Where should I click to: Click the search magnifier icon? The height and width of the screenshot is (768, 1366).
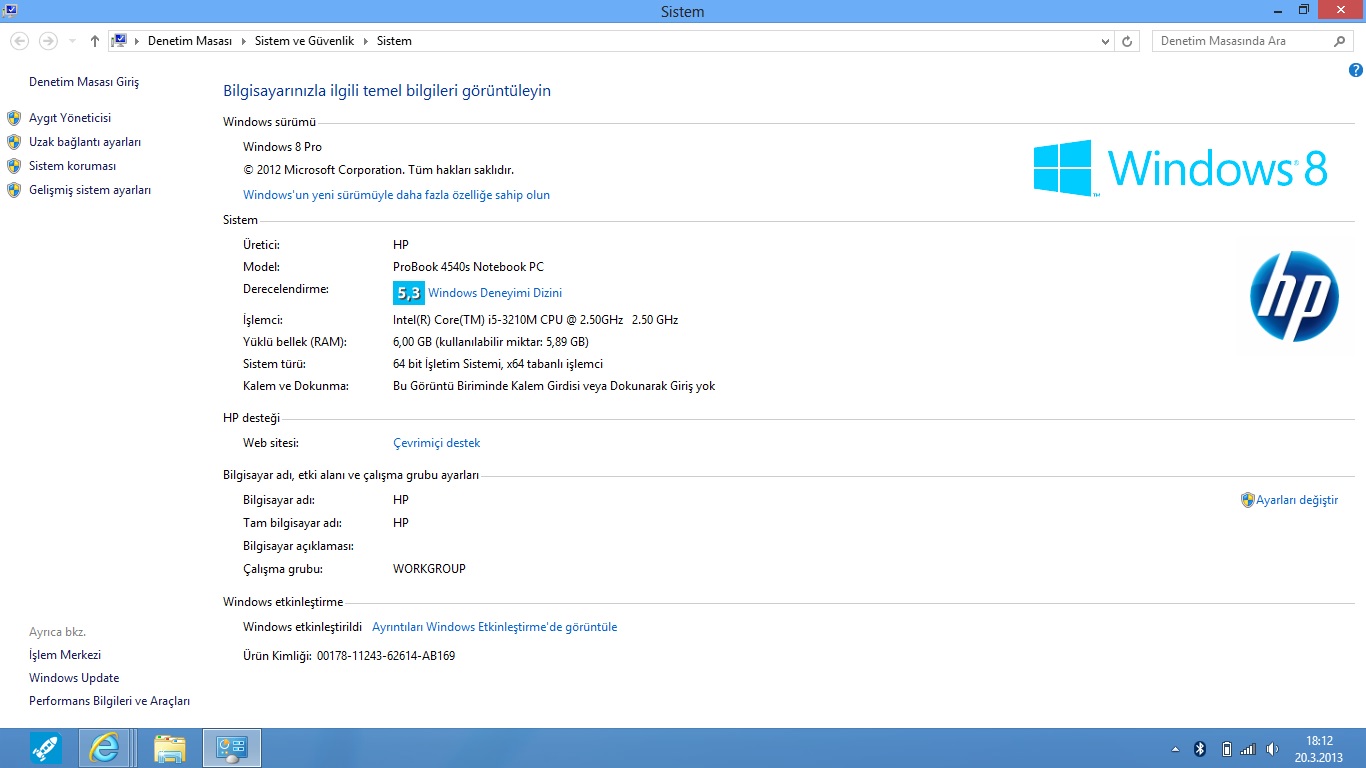tap(1340, 41)
